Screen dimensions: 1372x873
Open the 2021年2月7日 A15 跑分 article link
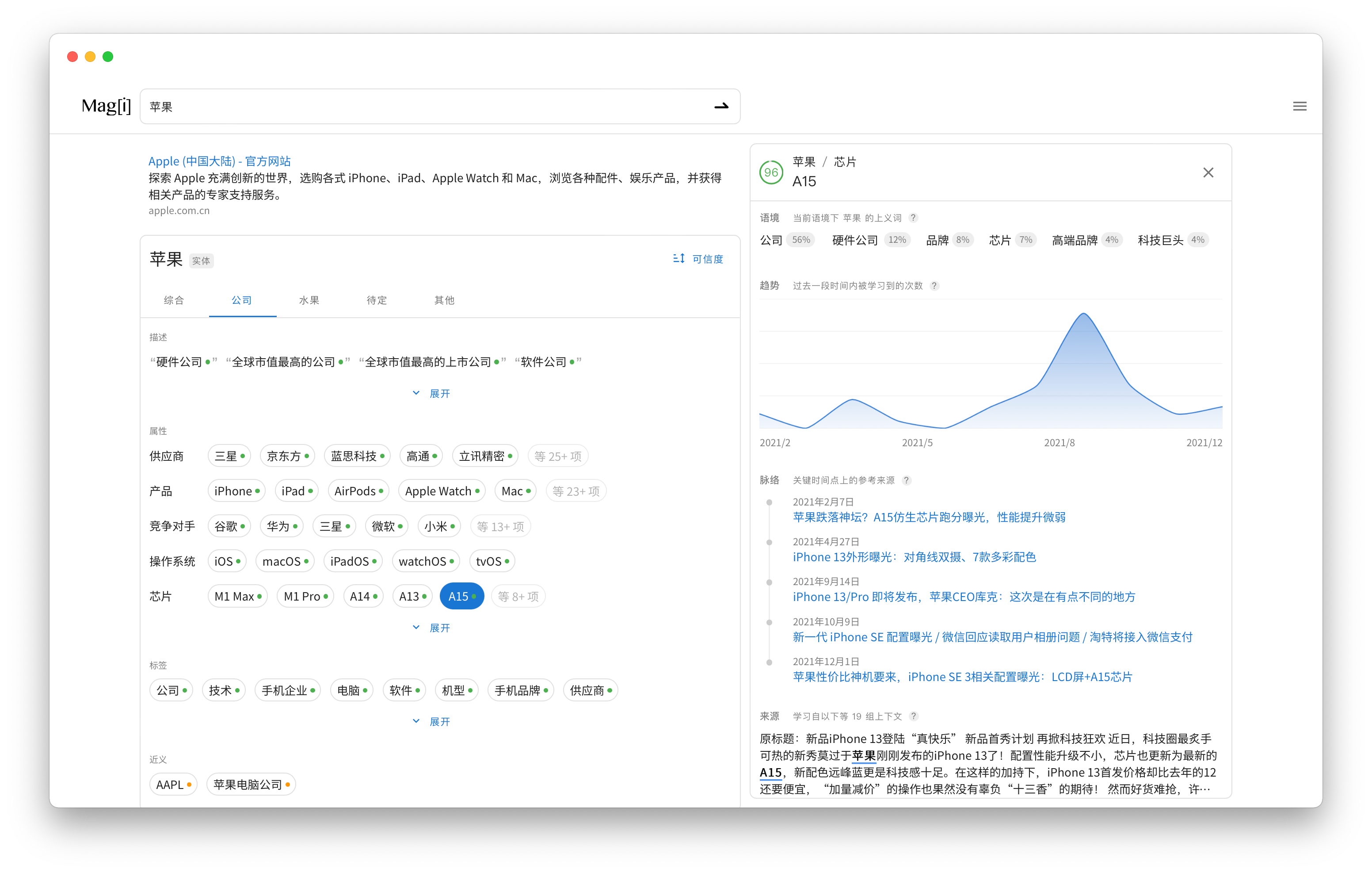(929, 517)
